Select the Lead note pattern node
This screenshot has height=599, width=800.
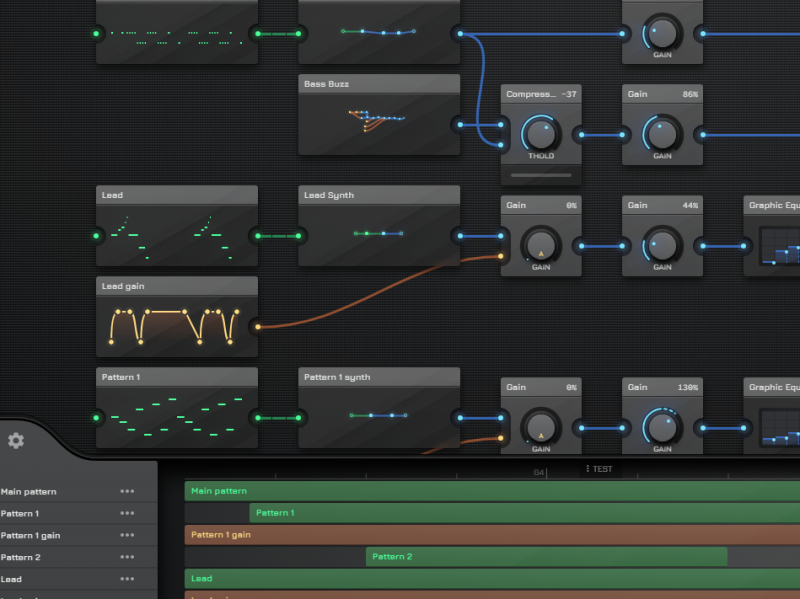[177, 226]
